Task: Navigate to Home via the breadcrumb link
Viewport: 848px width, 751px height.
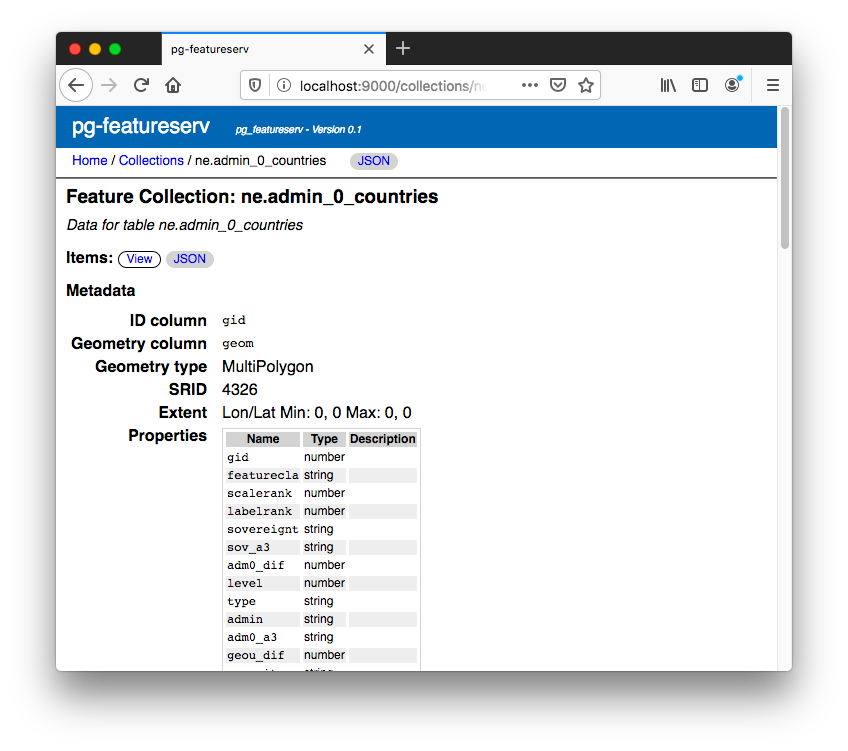Action: pos(89,160)
